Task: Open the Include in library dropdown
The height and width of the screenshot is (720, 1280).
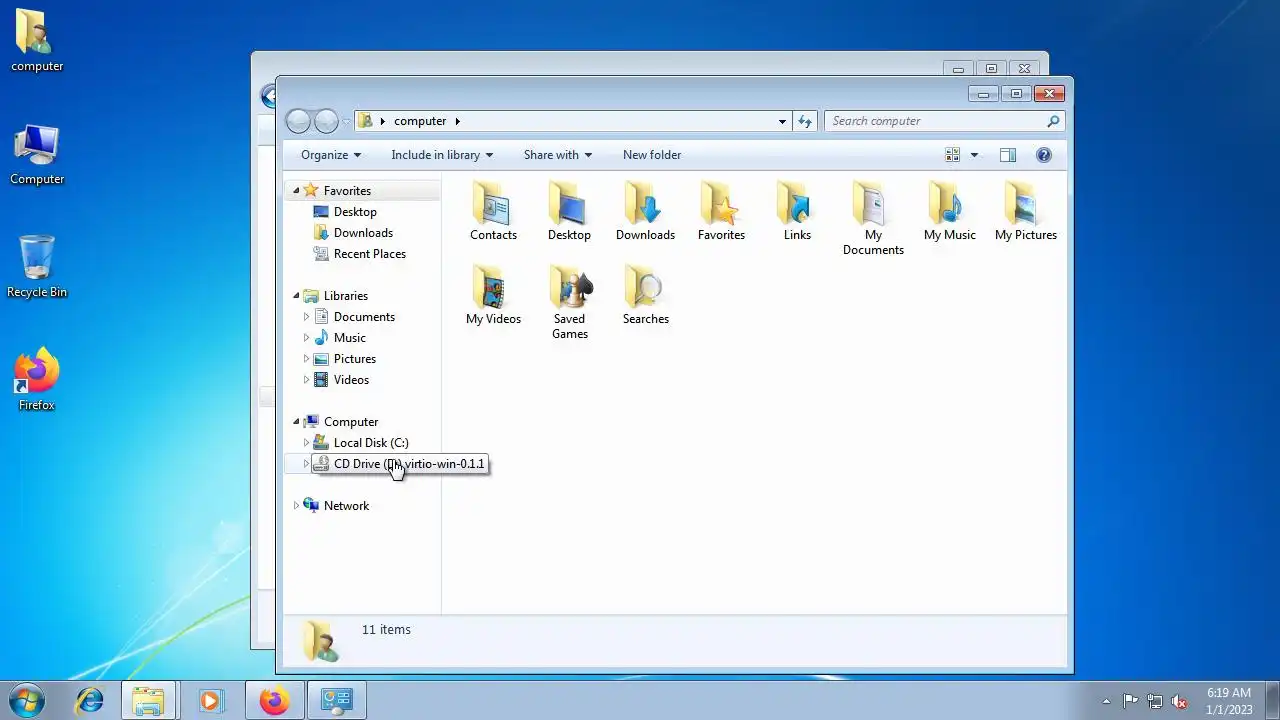Action: coord(442,155)
